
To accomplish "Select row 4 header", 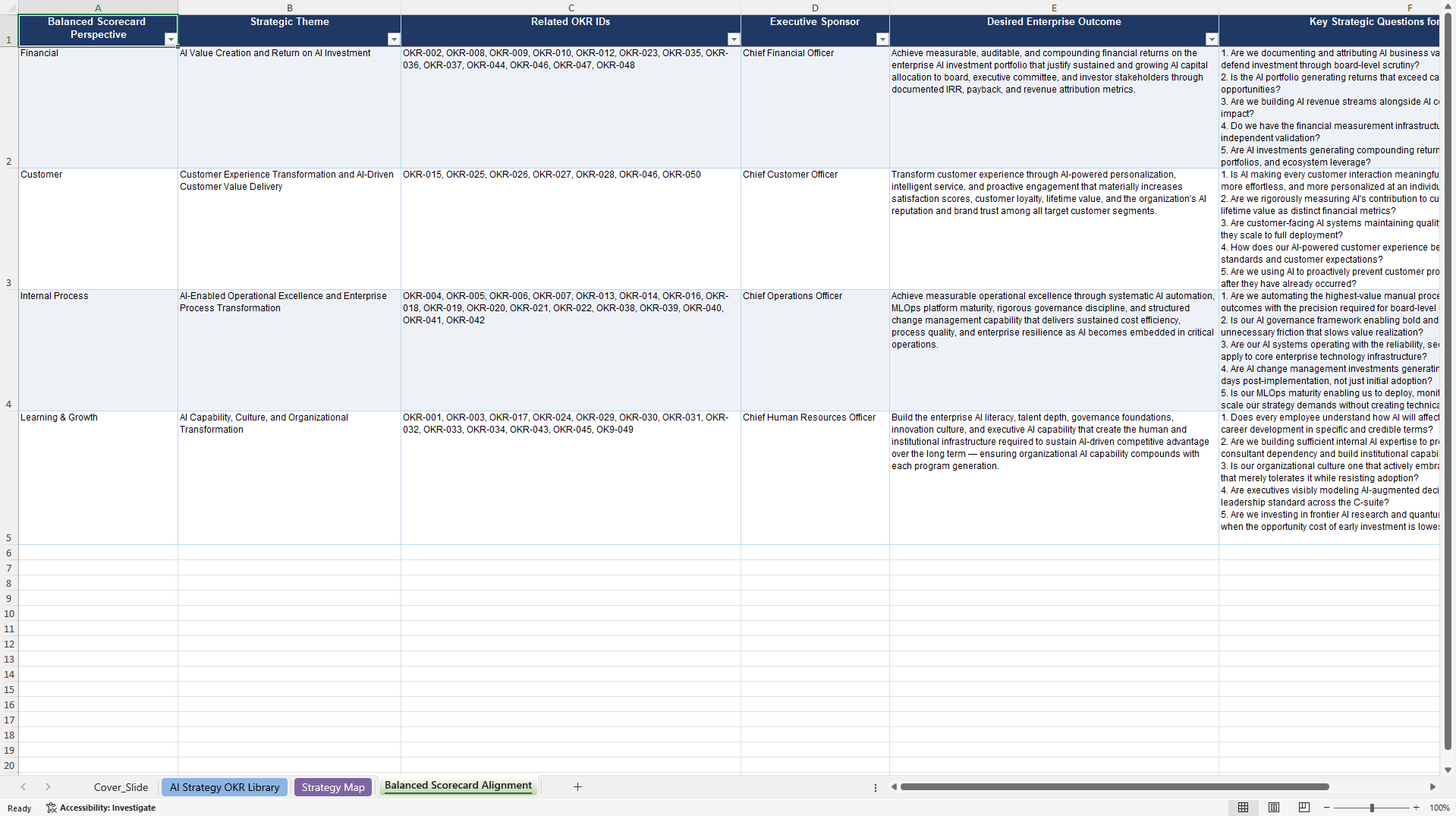I will click(9, 350).
